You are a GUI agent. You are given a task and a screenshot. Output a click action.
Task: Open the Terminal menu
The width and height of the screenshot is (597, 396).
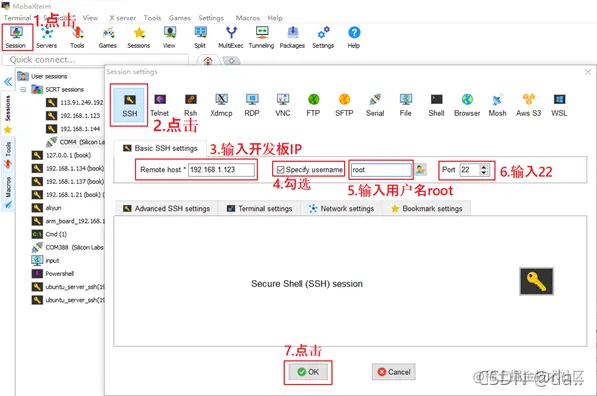(x=17, y=18)
